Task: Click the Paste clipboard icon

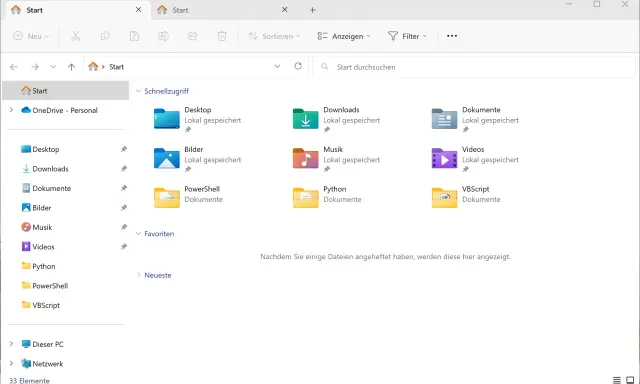Action: click(134, 36)
